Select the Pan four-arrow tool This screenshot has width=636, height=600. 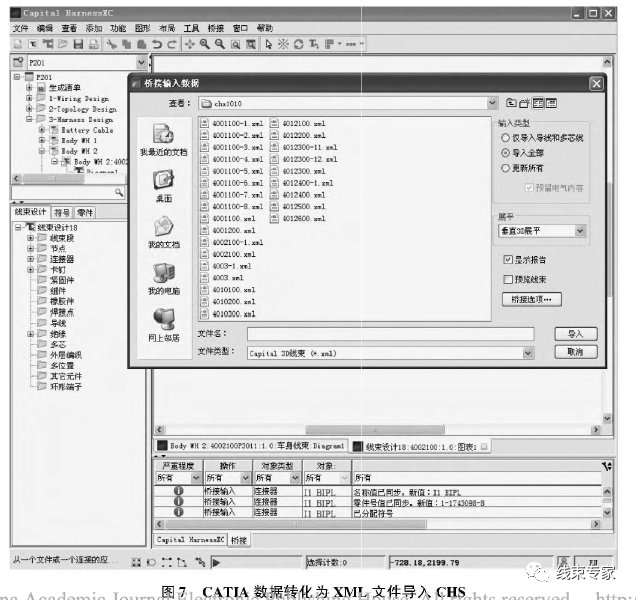pos(190,44)
